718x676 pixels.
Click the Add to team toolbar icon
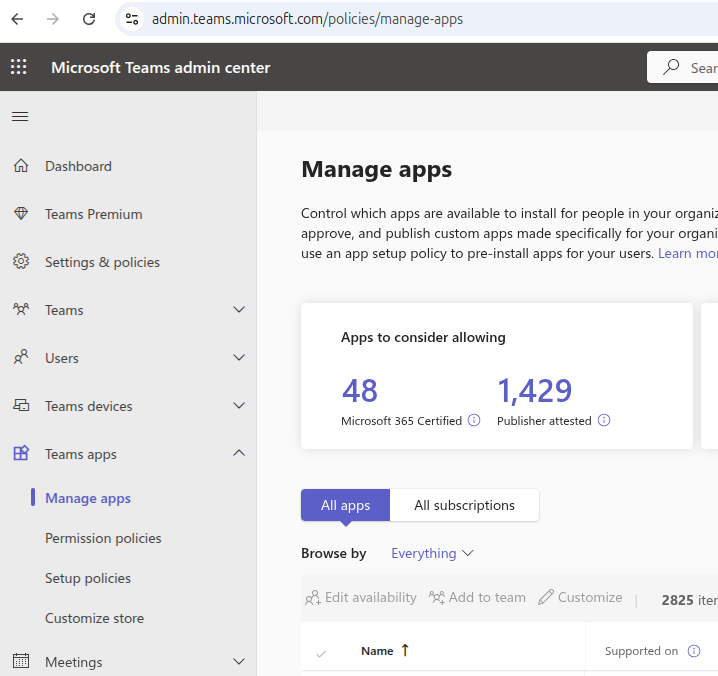(437, 598)
